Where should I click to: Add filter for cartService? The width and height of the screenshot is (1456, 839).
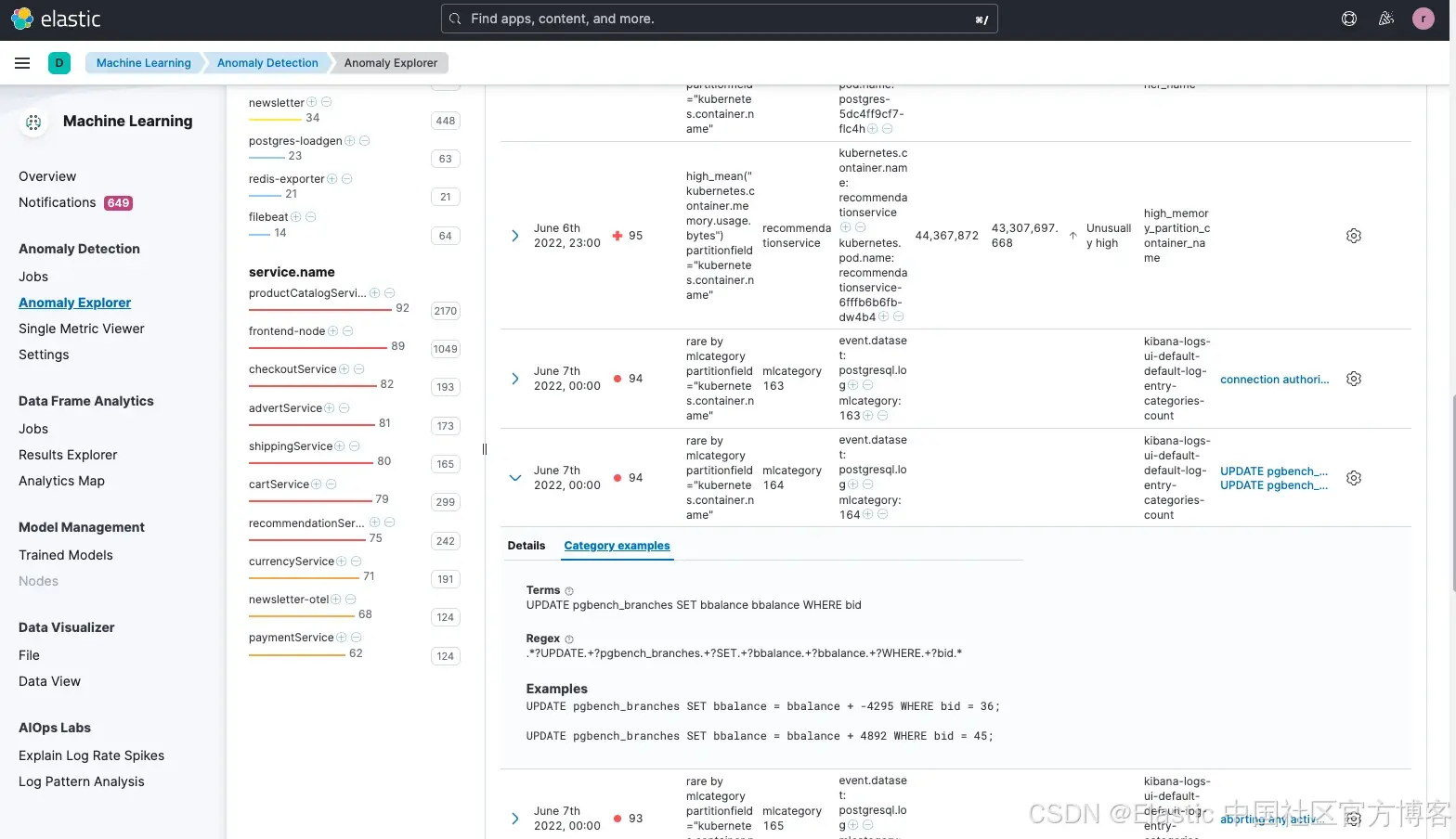click(317, 484)
